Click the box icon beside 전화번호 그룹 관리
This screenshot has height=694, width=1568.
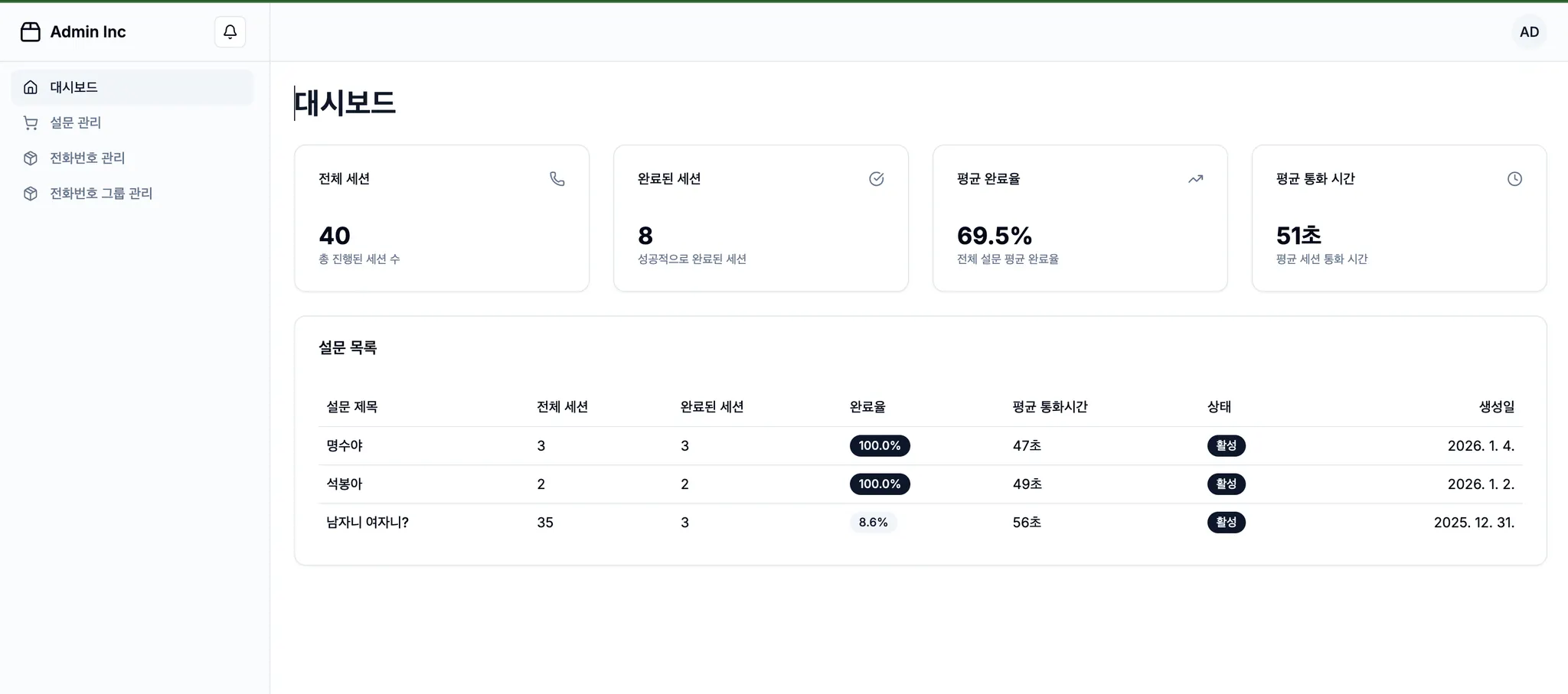[31, 194]
